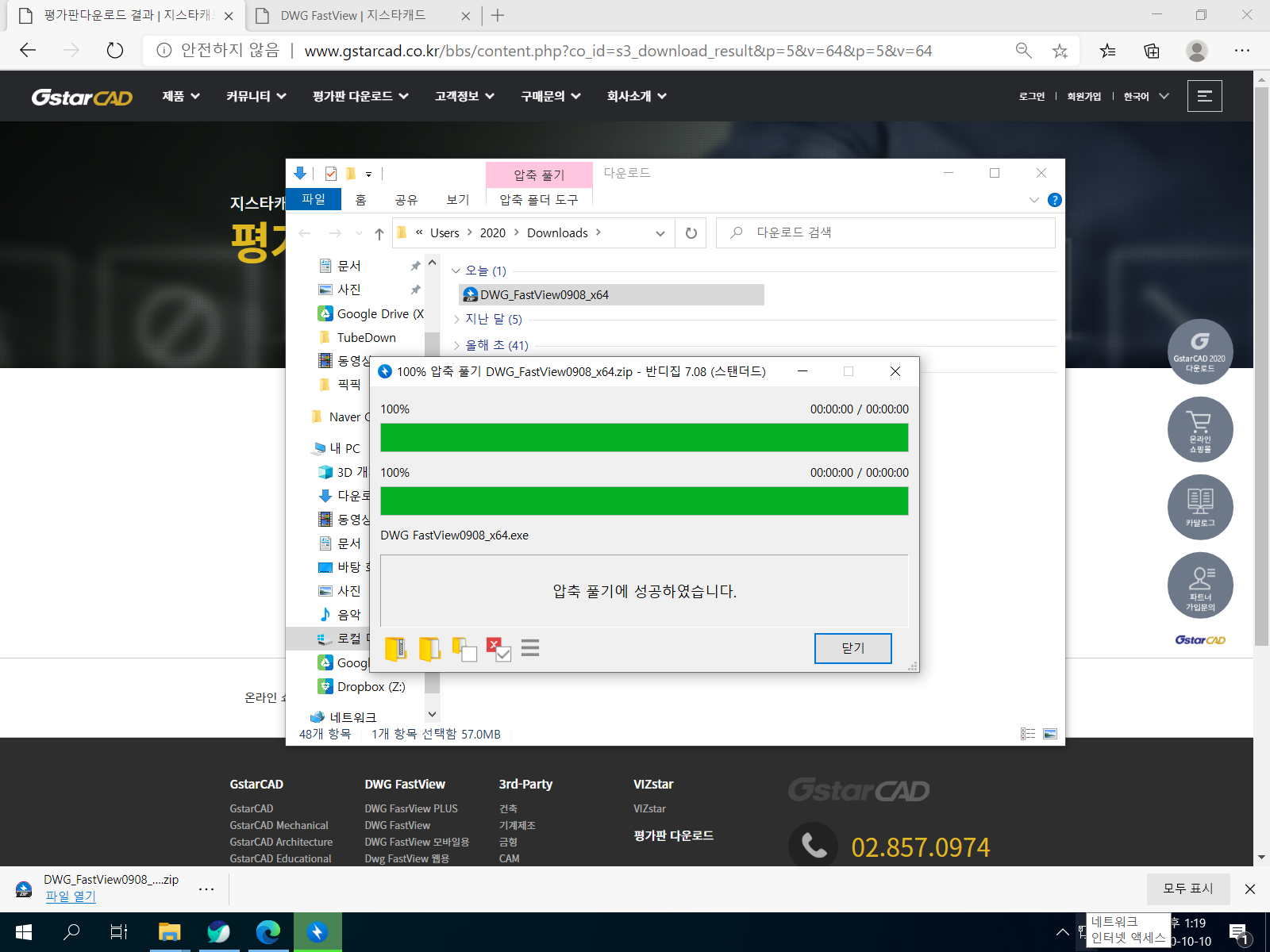Image resolution: width=1270 pixels, height=952 pixels.
Task: Open 회사소개 site menu
Action: [x=637, y=96]
